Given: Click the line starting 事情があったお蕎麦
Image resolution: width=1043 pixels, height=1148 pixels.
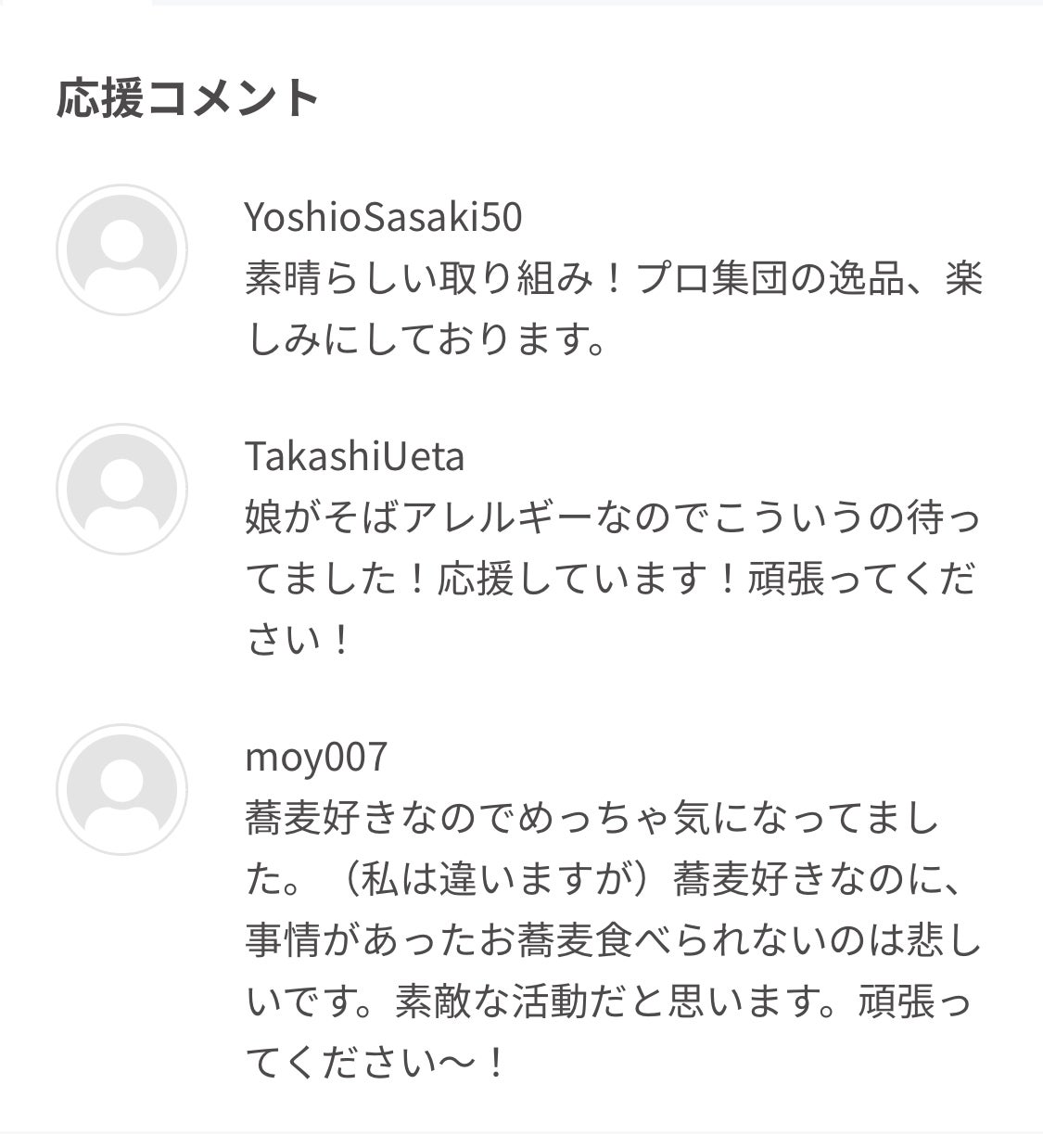Looking at the screenshot, I should (613, 940).
